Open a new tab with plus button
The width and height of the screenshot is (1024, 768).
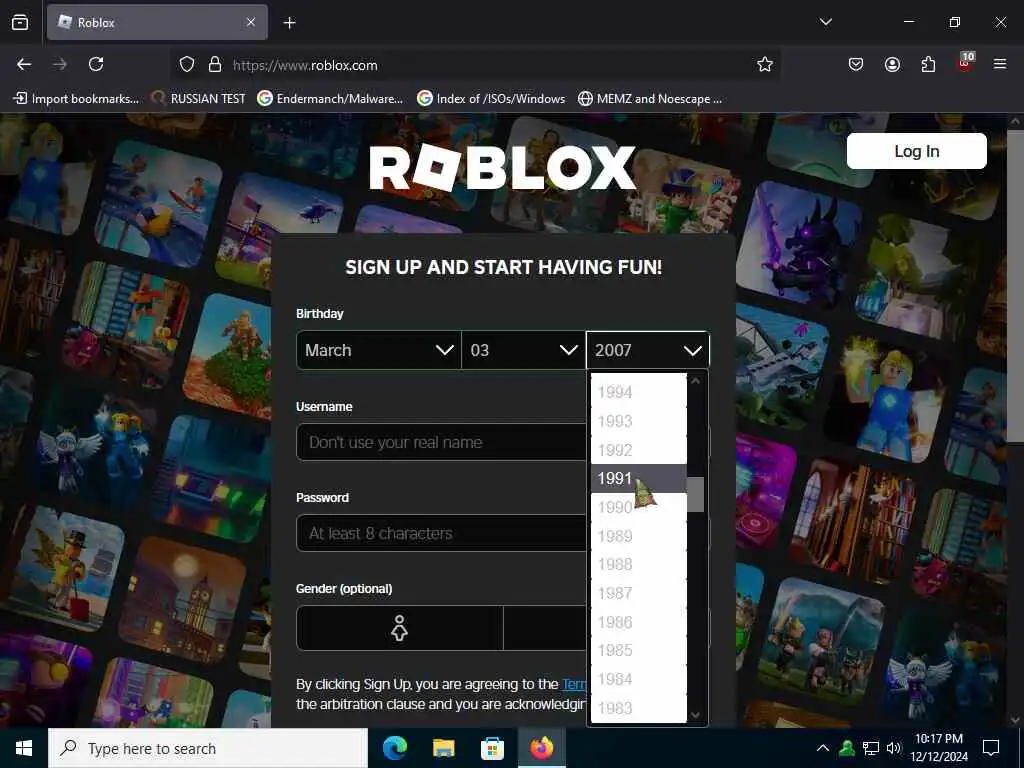[289, 23]
